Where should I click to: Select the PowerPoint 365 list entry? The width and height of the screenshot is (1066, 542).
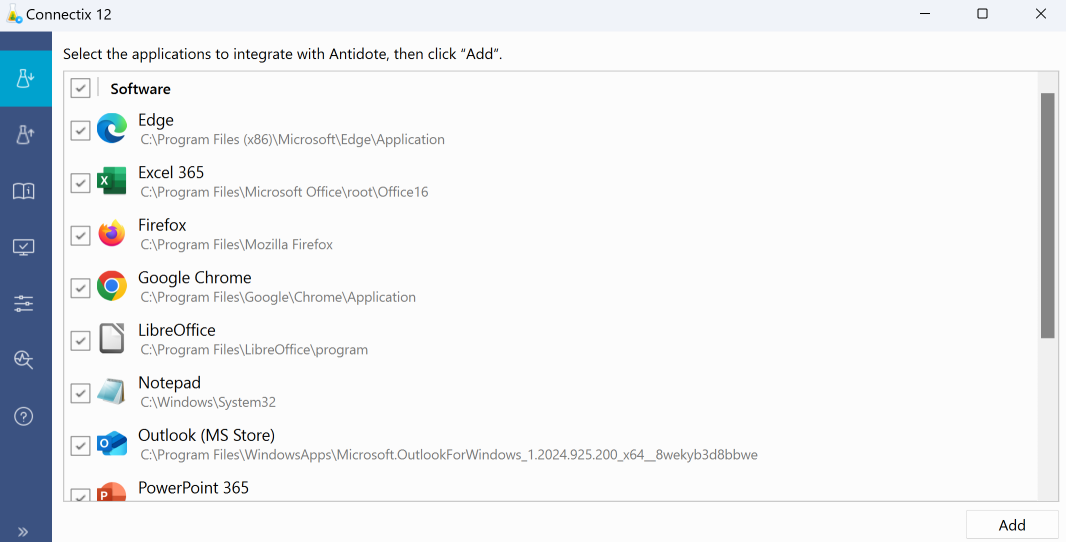coord(193,488)
